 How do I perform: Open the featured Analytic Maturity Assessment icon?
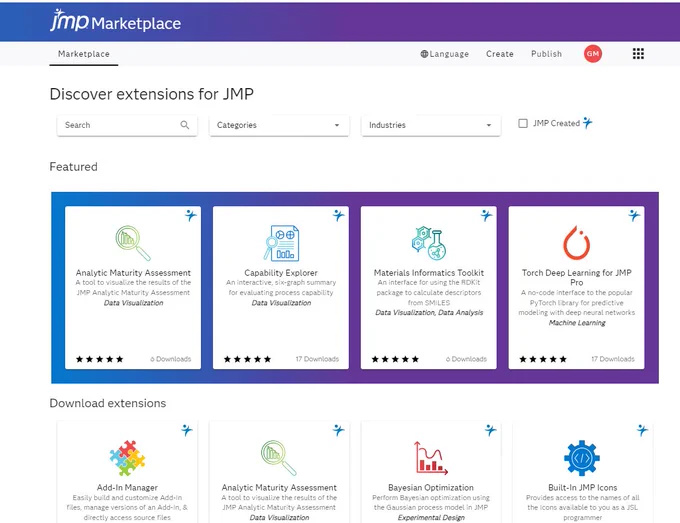pos(133,242)
